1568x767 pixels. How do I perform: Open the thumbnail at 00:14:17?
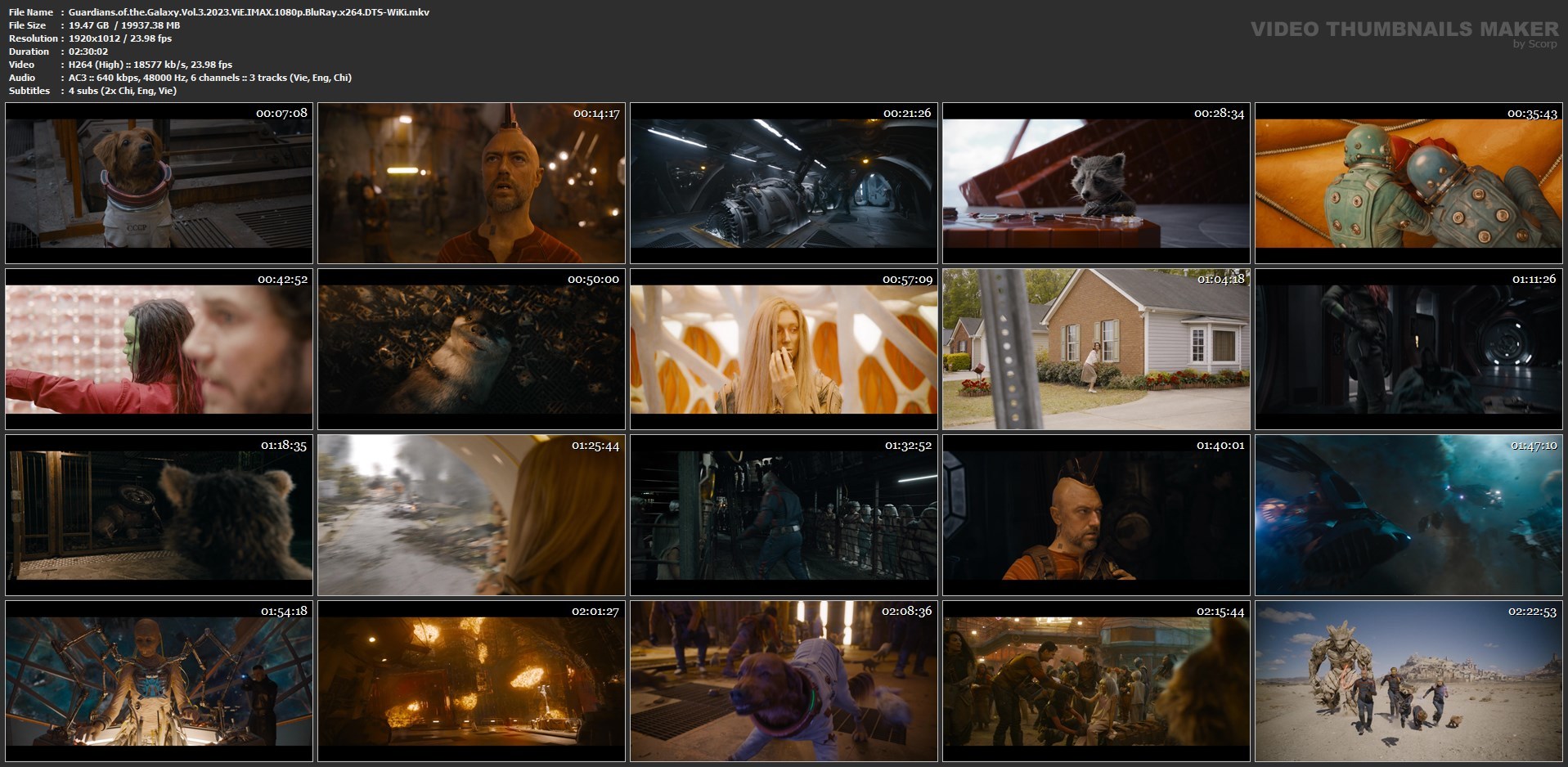tap(471, 183)
